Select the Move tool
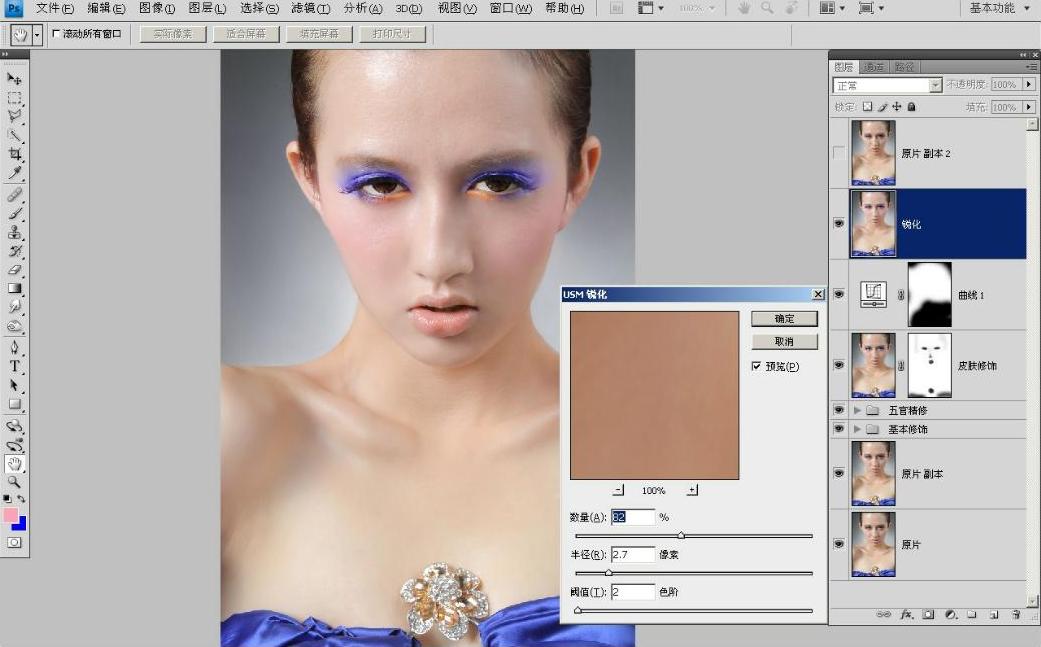The image size is (1041, 647). coord(14,78)
